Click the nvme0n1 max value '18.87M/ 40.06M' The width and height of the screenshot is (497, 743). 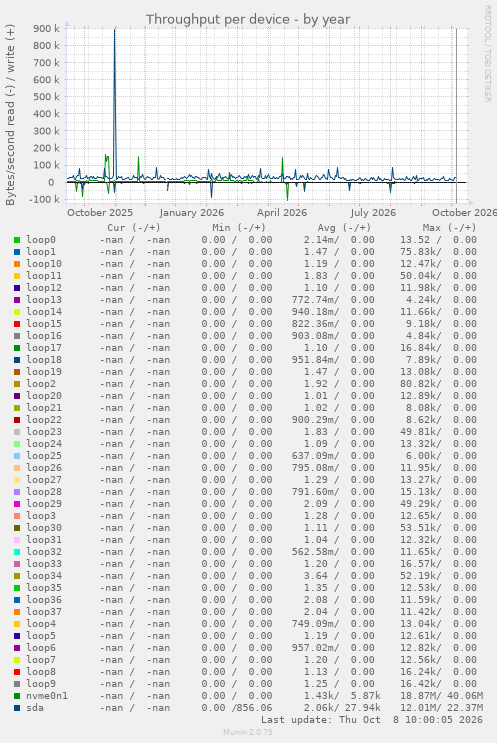point(442,696)
